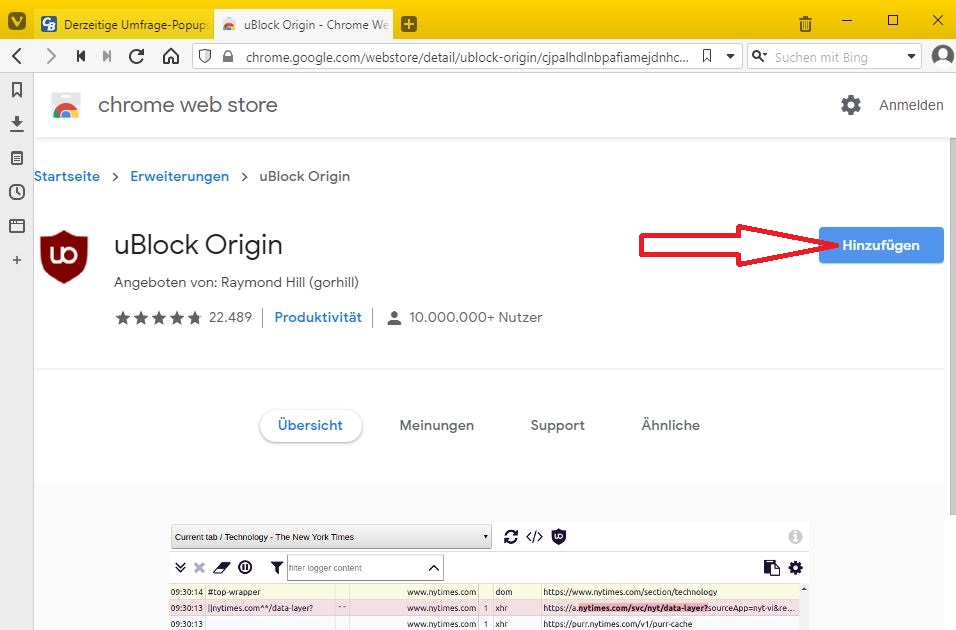Open Downloads panel in sidebar

(17, 124)
